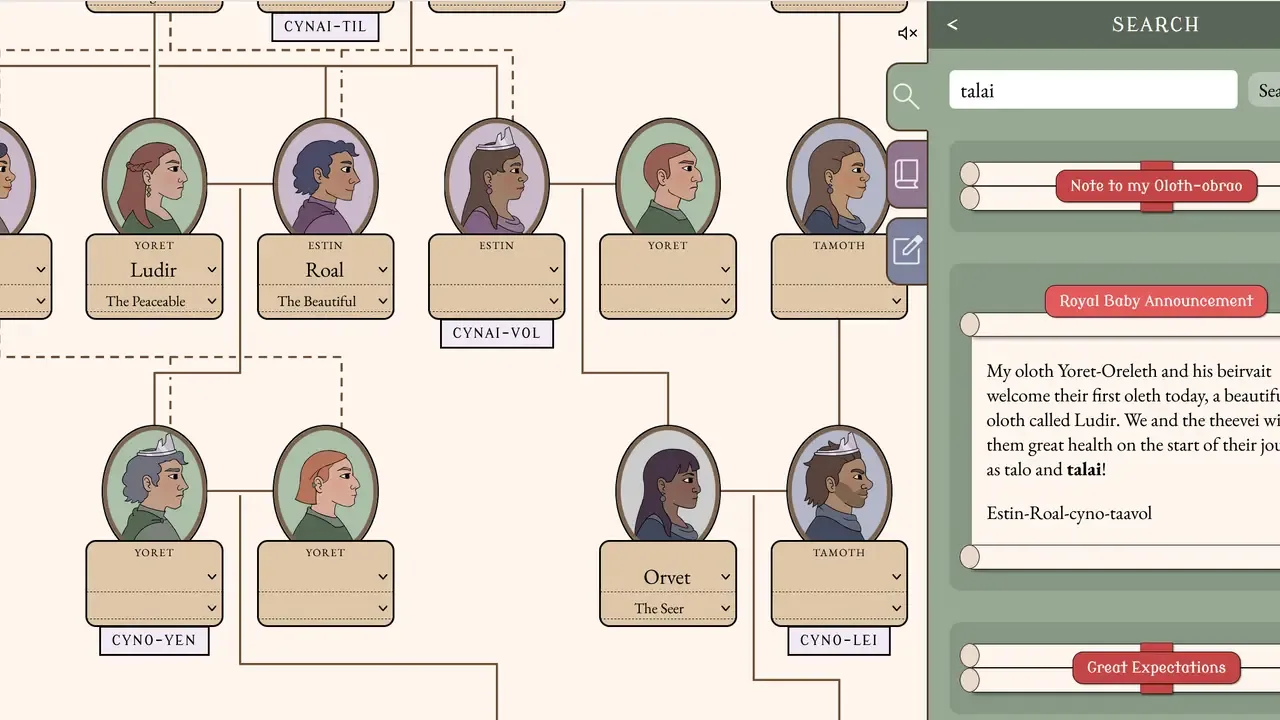Go back using the search panel arrow

coord(952,25)
